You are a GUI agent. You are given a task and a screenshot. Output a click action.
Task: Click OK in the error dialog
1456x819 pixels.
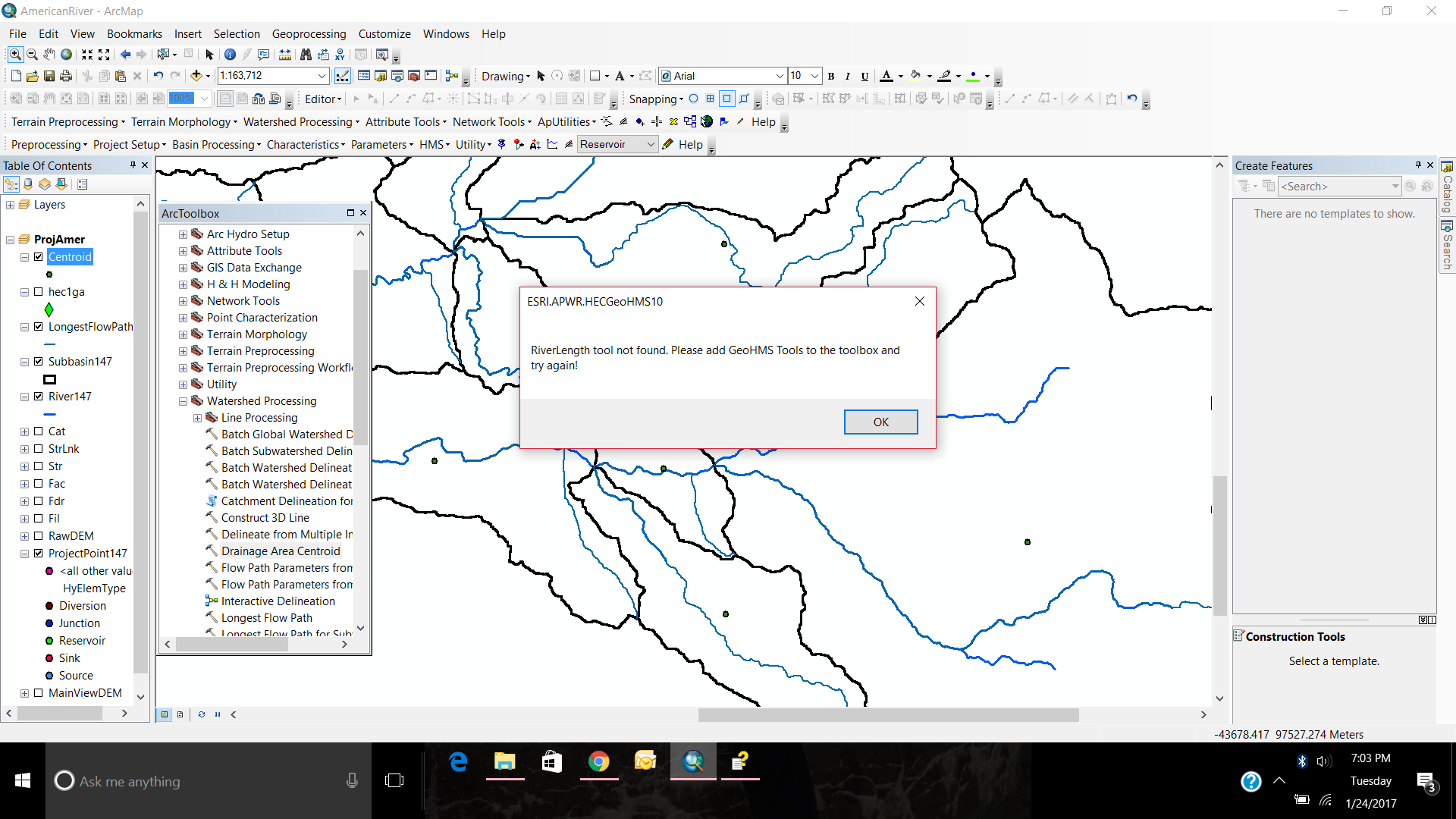(880, 422)
